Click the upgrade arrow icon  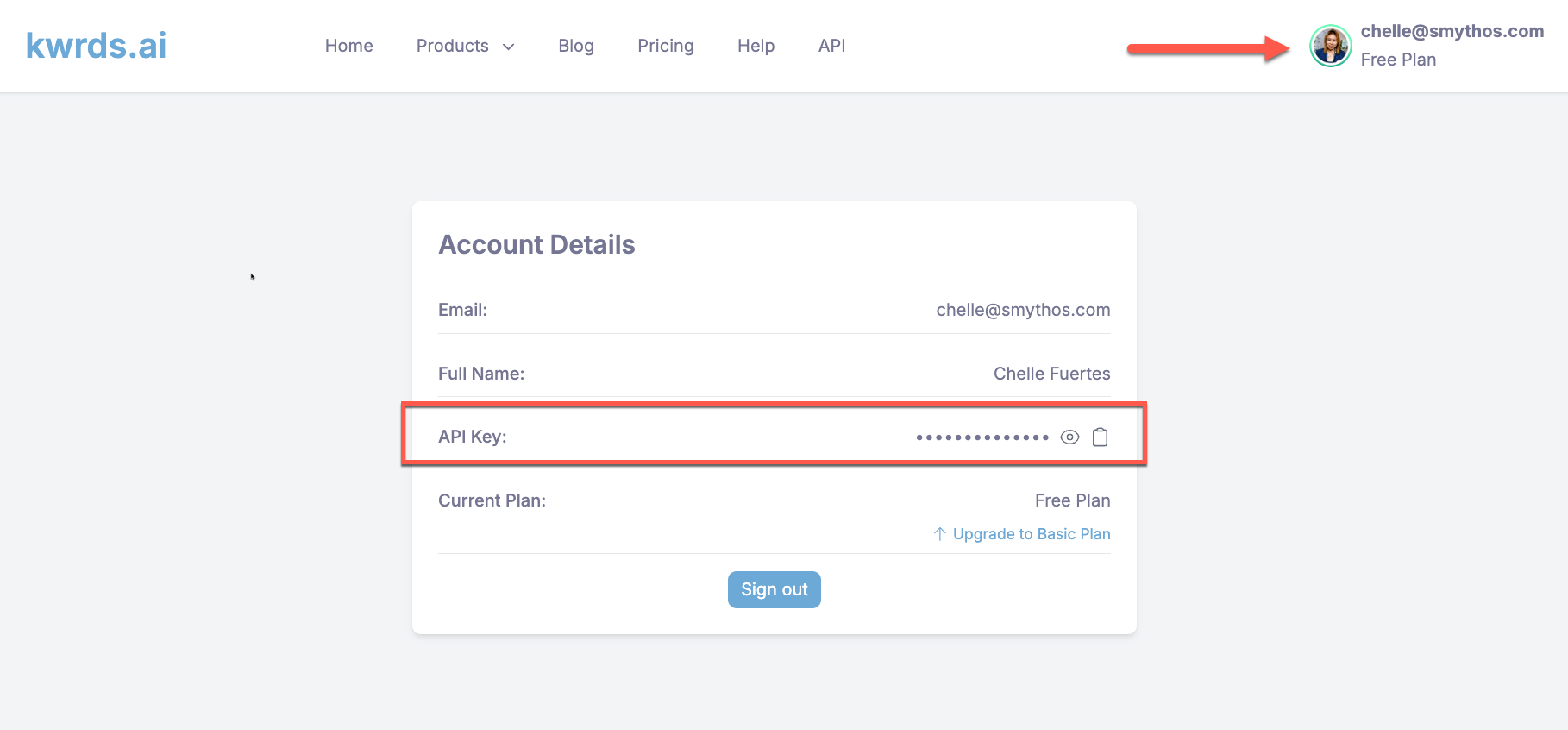940,534
